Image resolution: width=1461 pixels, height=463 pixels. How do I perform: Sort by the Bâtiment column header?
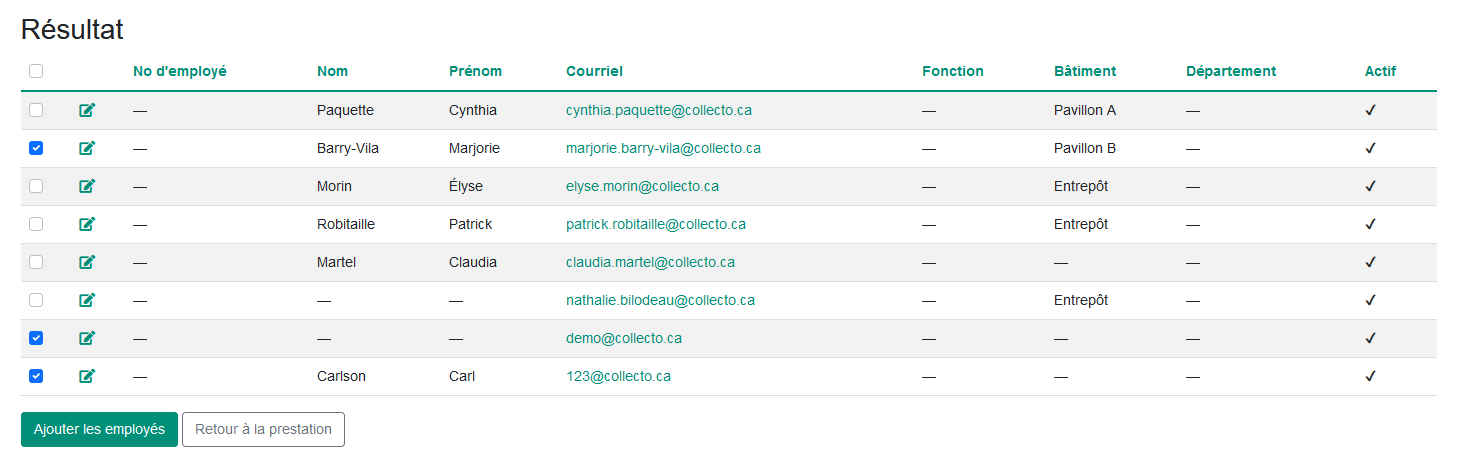[1084, 71]
